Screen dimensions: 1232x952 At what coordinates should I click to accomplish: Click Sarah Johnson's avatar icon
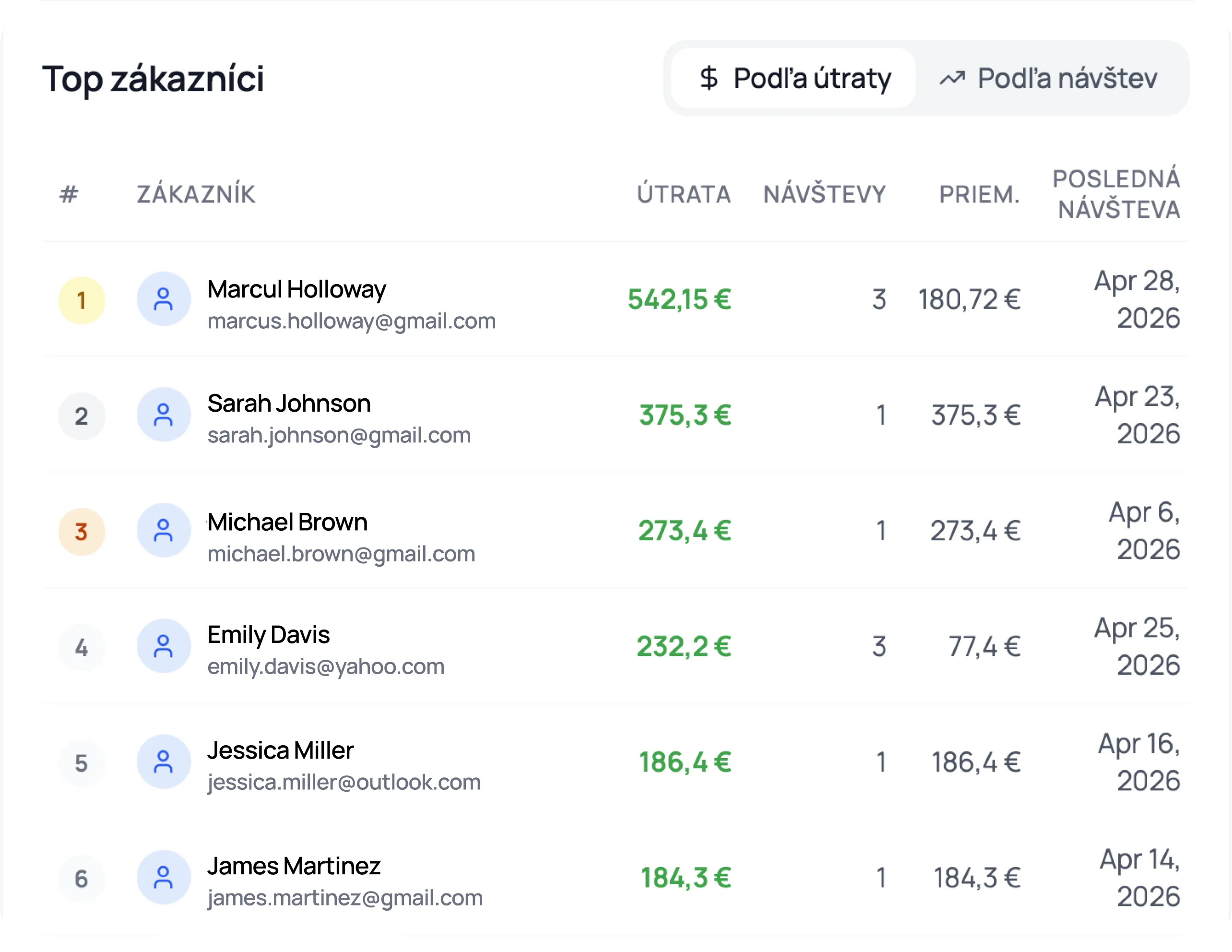(x=164, y=415)
